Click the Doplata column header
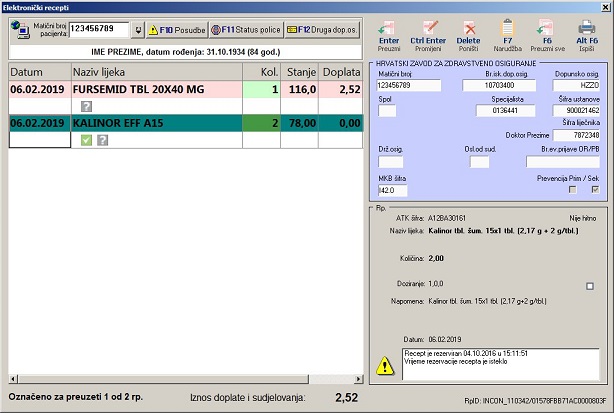The width and height of the screenshot is (614, 413). [341, 72]
